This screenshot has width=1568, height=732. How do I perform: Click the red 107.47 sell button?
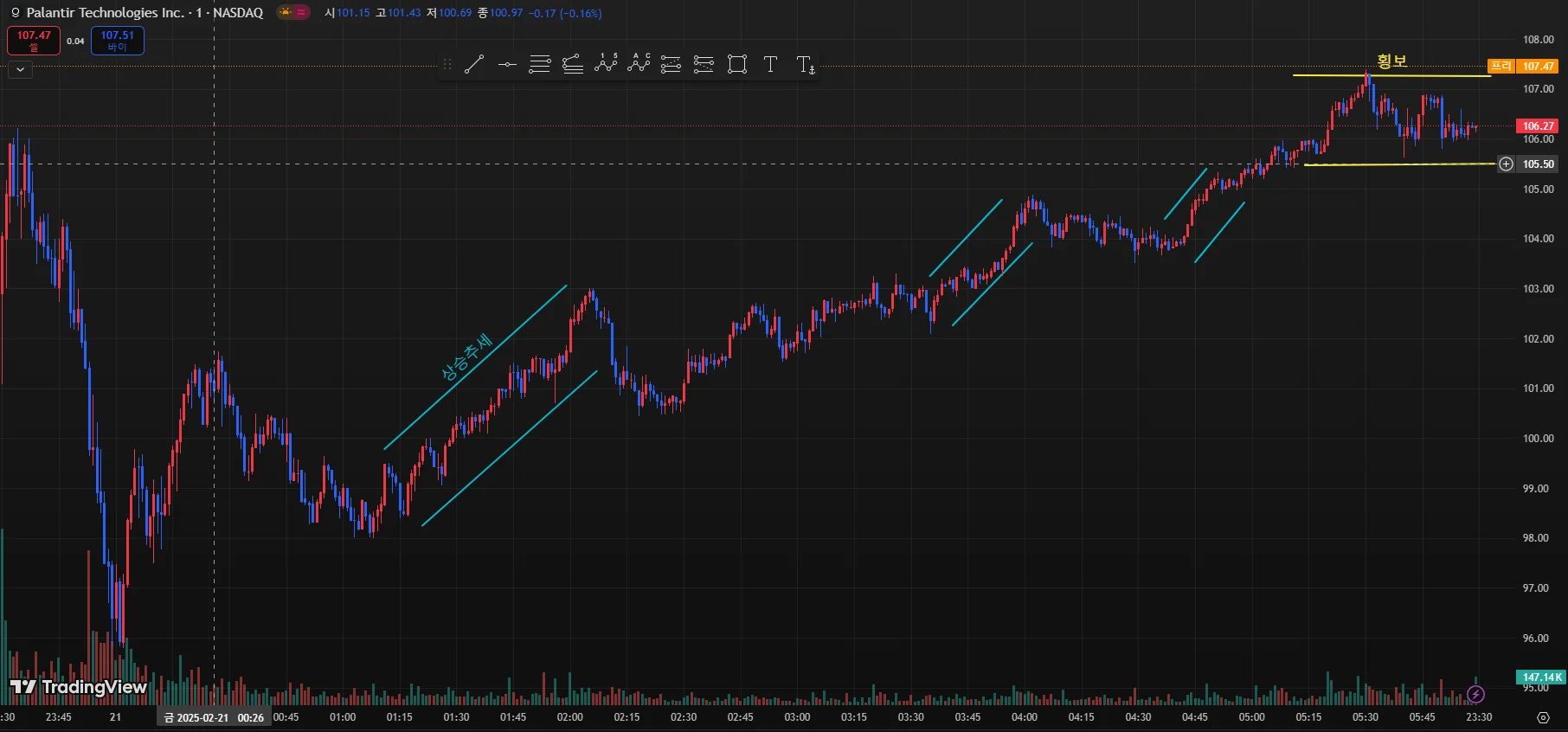click(x=34, y=41)
